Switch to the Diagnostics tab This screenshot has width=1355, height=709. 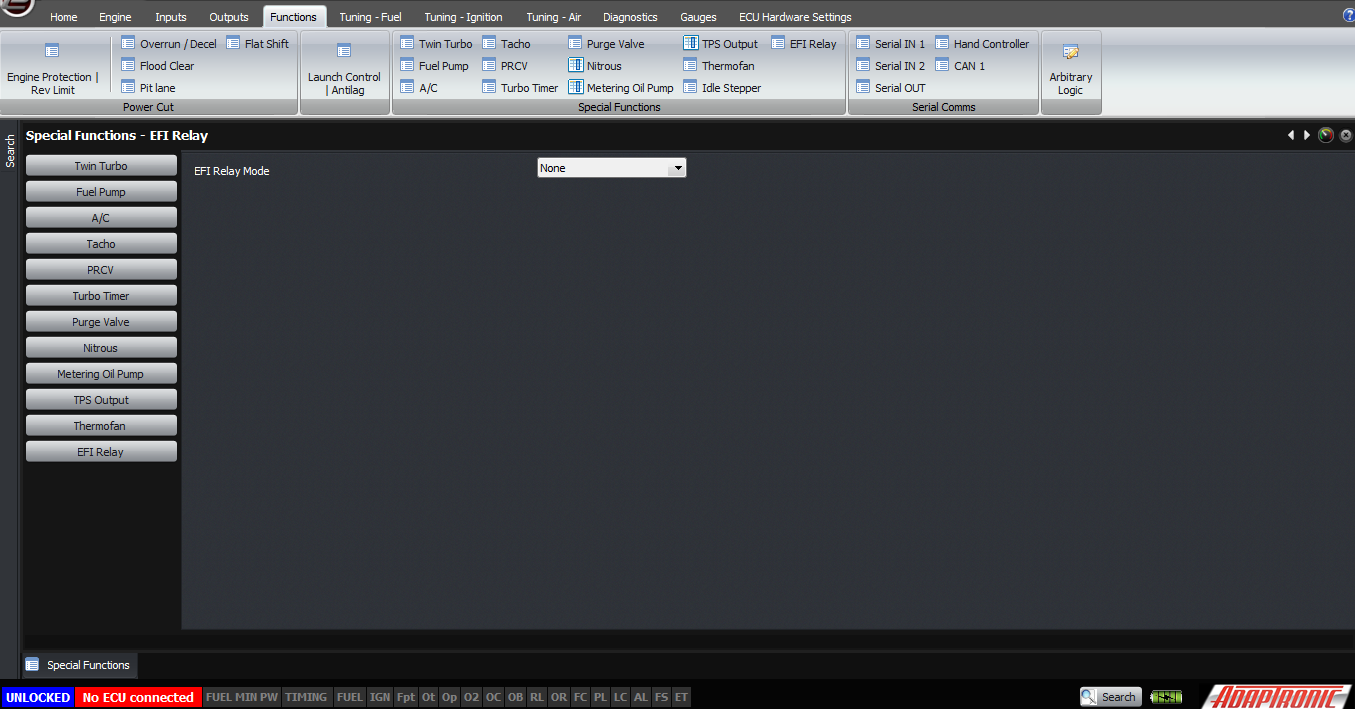click(x=630, y=17)
